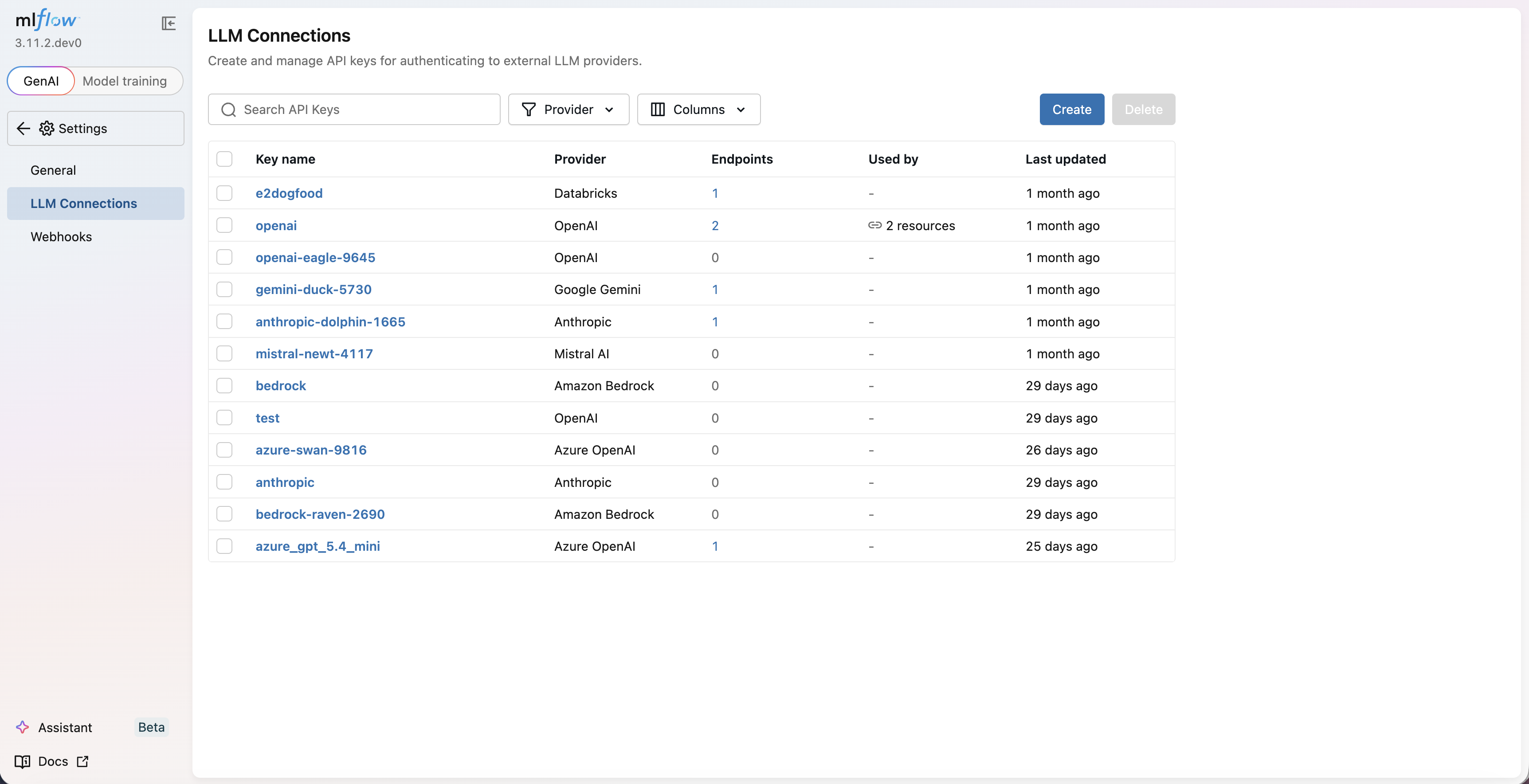Viewport: 1529px width, 784px height.
Task: Check the bedrock row checkbox
Action: pyautogui.click(x=224, y=385)
